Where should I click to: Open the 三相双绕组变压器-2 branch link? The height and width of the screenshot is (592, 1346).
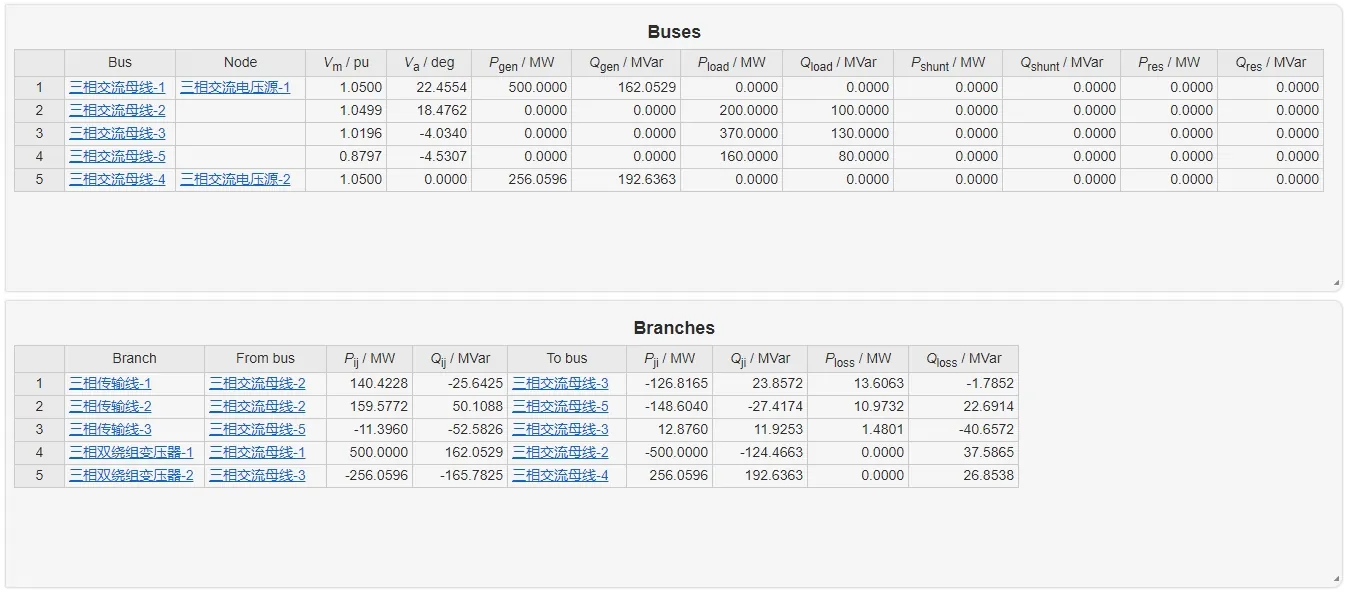coord(131,475)
